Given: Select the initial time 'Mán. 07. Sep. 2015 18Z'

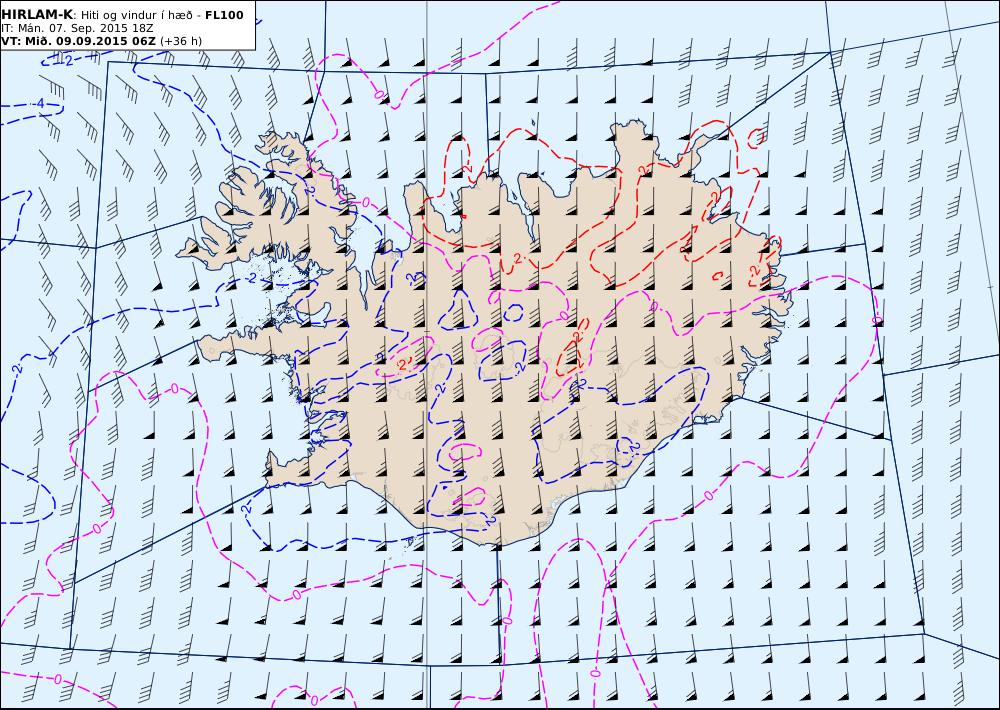Looking at the screenshot, I should click(x=85, y=29).
